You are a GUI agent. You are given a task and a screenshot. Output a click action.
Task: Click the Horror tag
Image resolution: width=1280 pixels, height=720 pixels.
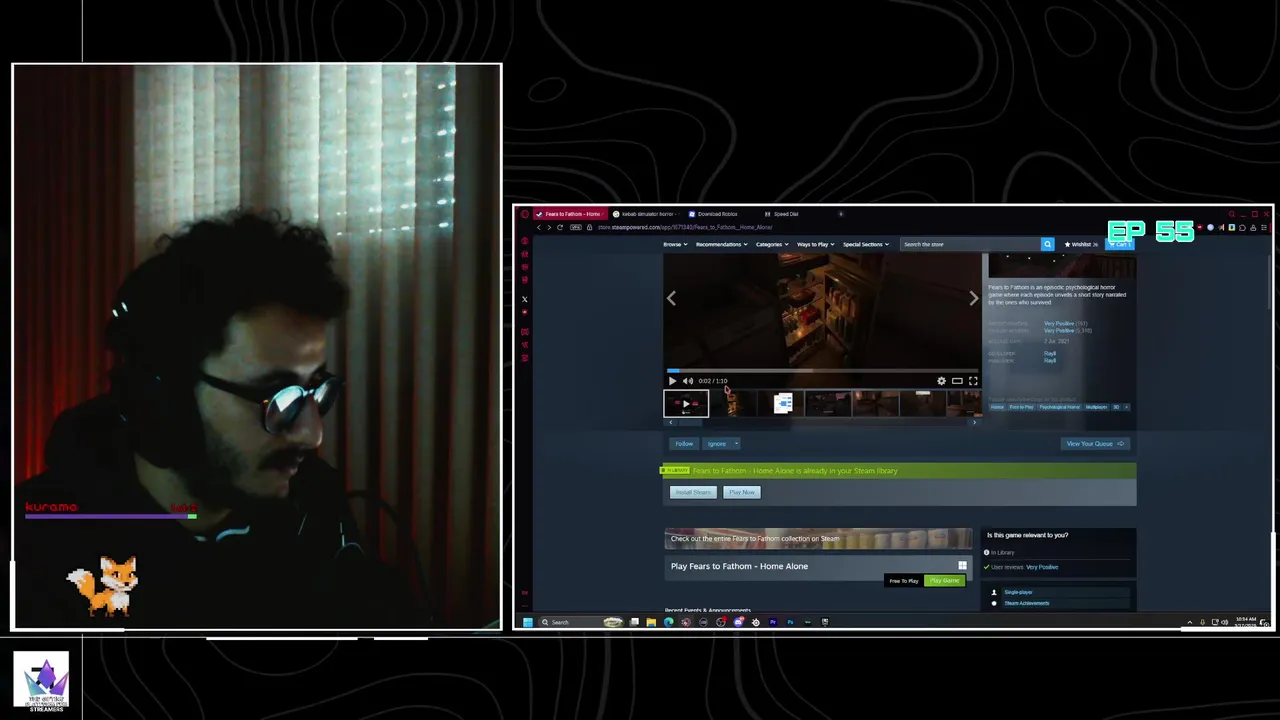tap(997, 407)
